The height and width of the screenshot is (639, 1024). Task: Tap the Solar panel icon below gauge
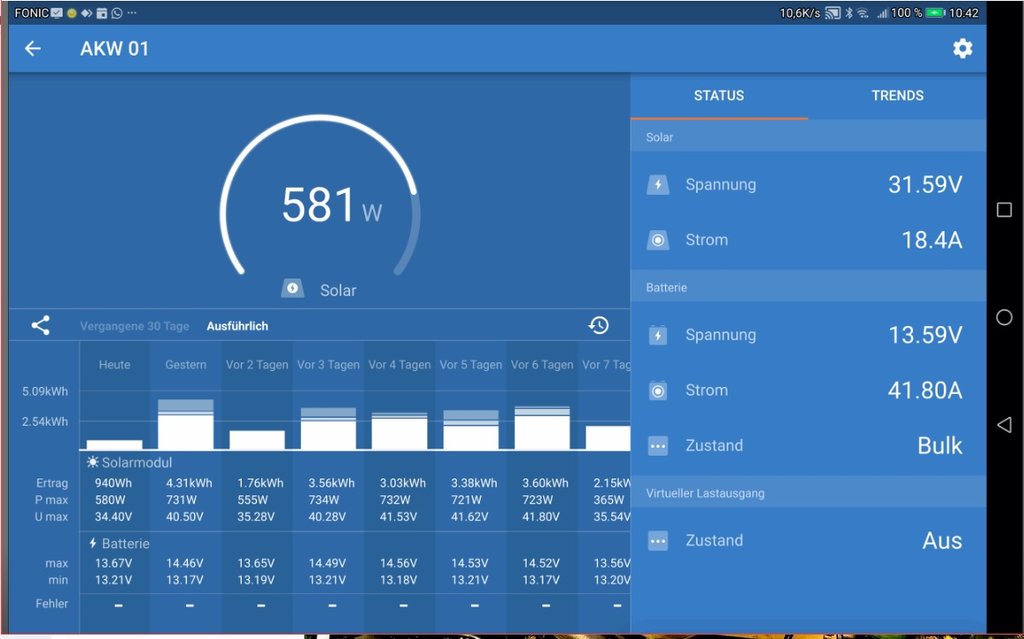293,289
